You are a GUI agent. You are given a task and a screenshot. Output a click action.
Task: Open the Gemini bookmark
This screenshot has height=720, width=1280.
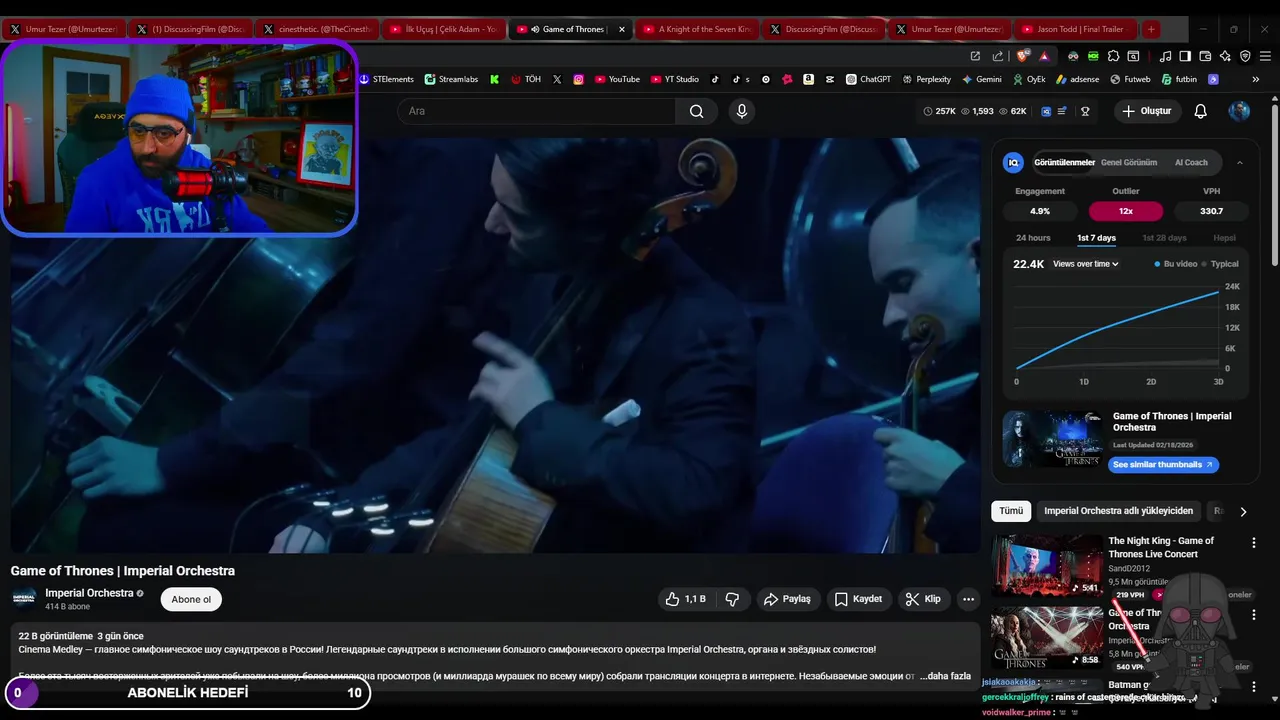point(982,79)
